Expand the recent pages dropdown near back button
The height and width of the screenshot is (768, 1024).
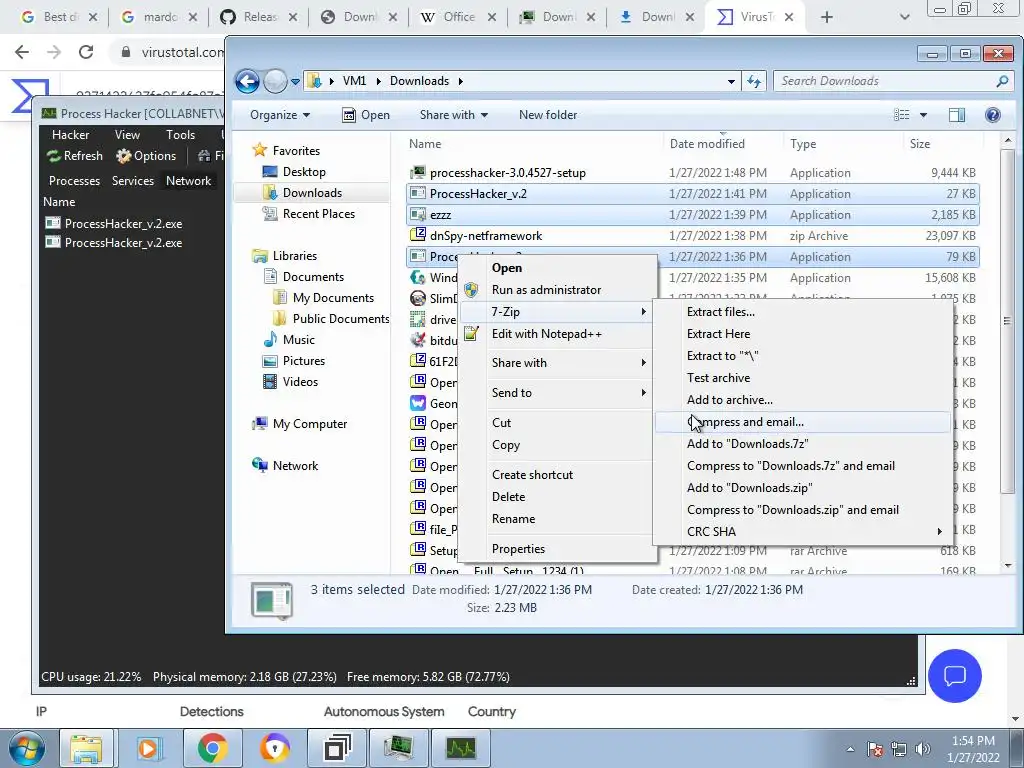coord(295,82)
